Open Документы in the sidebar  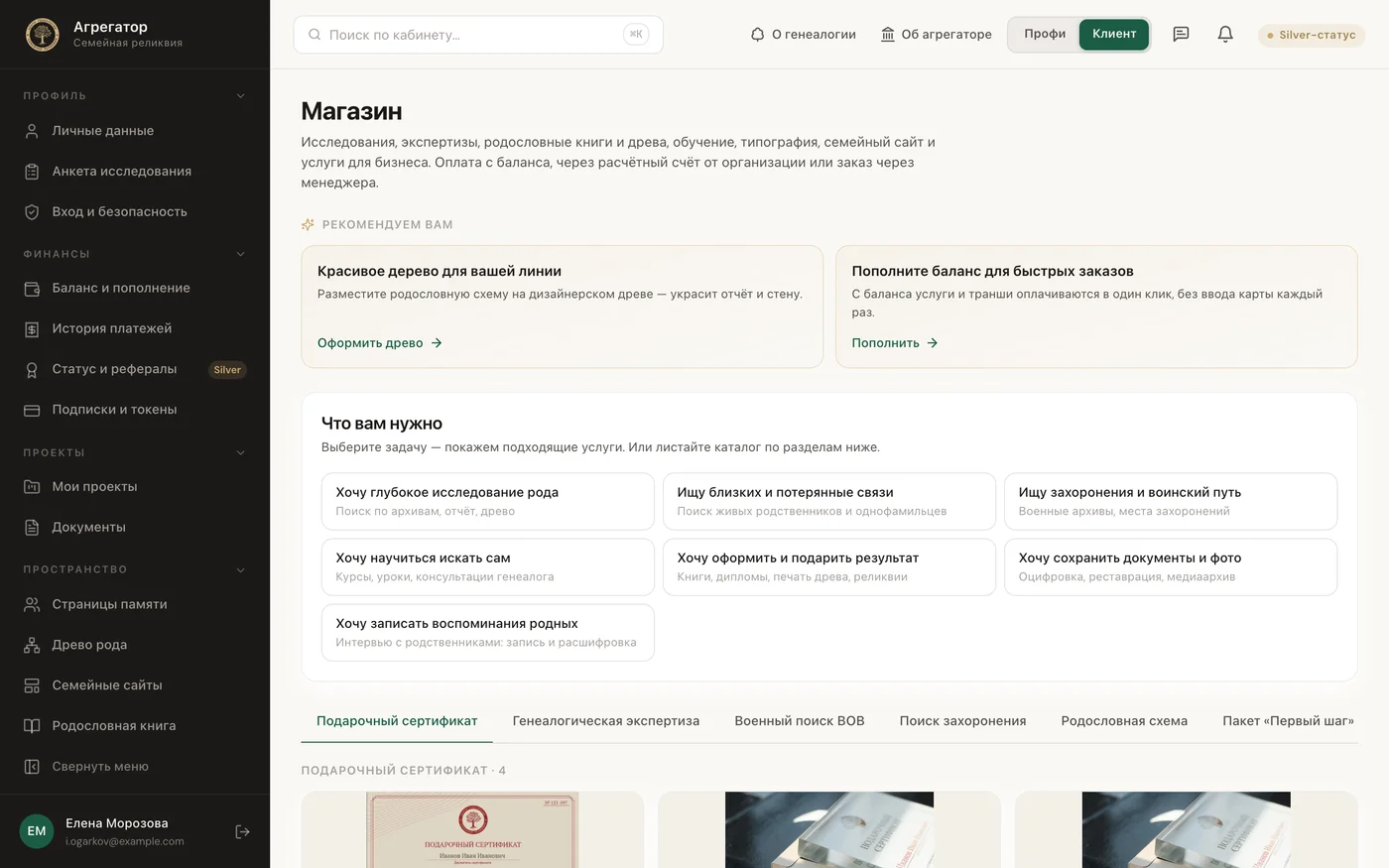click(x=135, y=528)
